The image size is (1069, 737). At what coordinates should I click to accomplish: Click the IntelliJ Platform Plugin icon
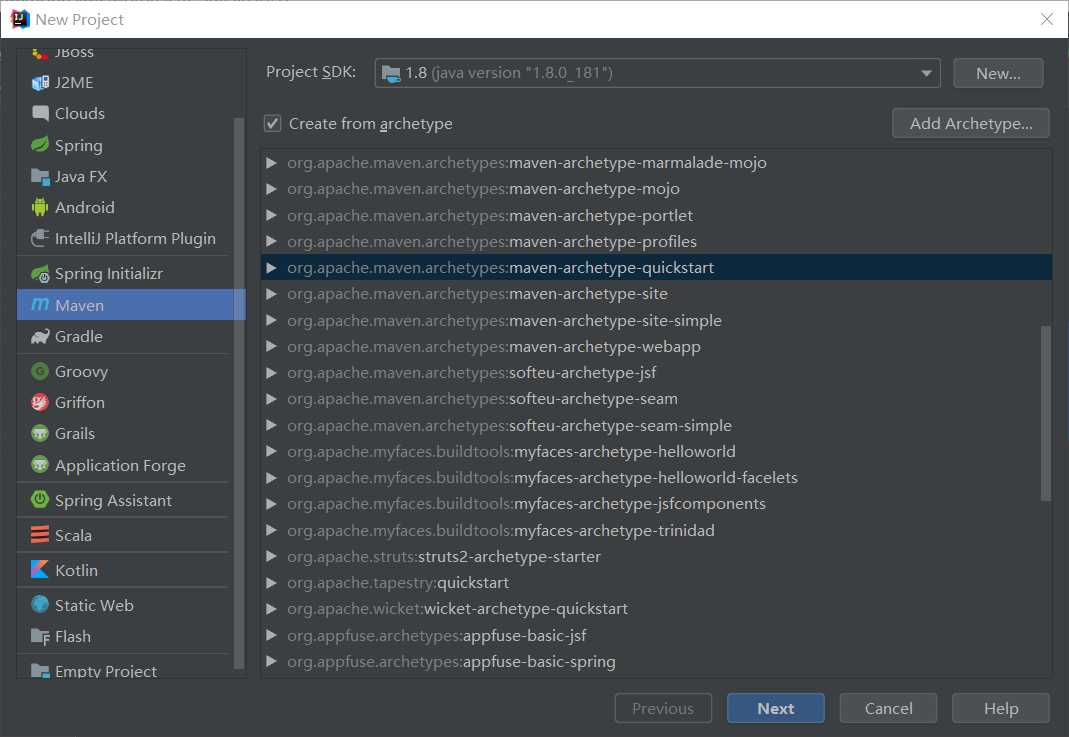(40, 238)
